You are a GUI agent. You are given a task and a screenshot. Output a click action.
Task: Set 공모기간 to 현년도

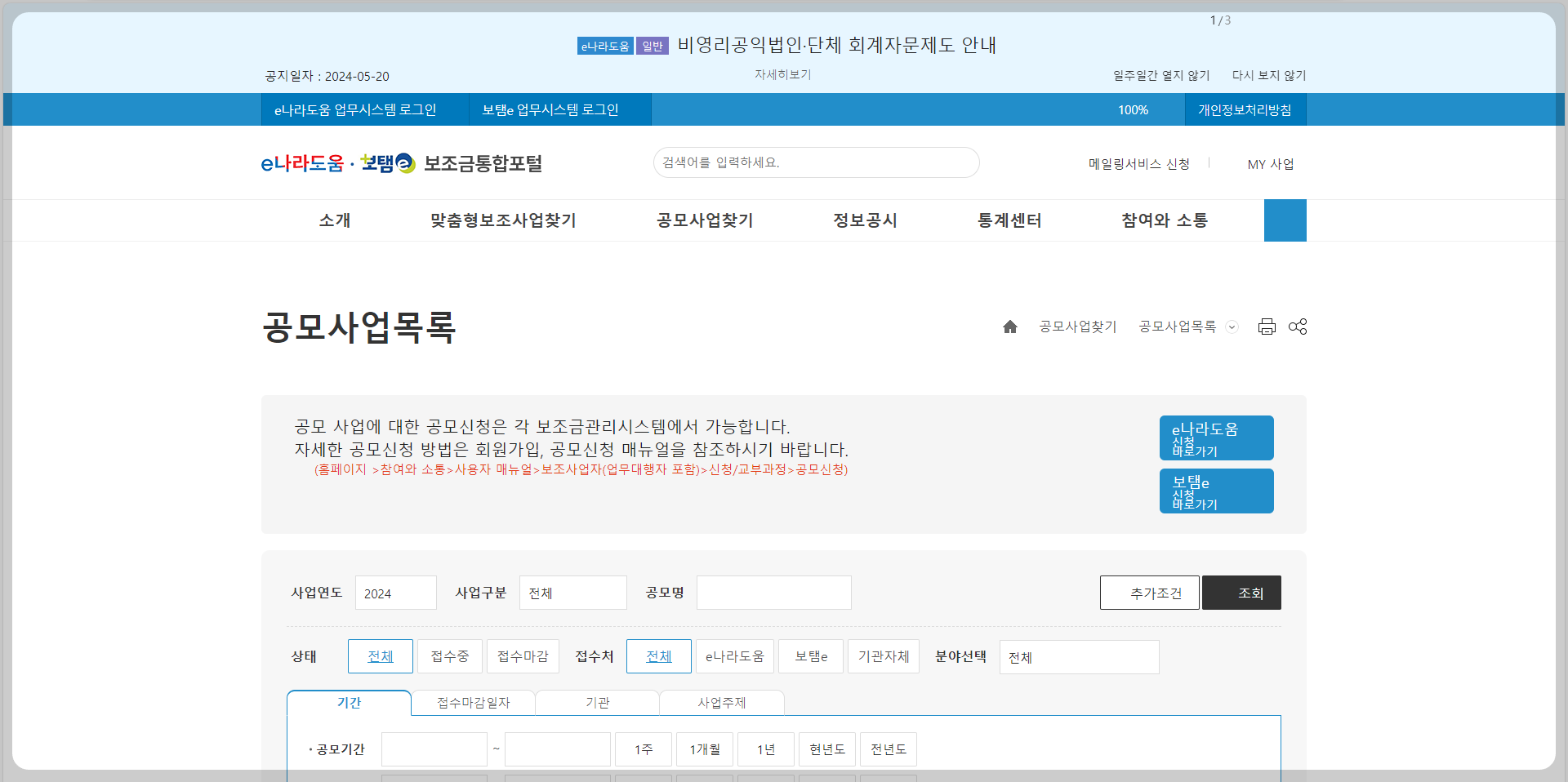tap(827, 749)
